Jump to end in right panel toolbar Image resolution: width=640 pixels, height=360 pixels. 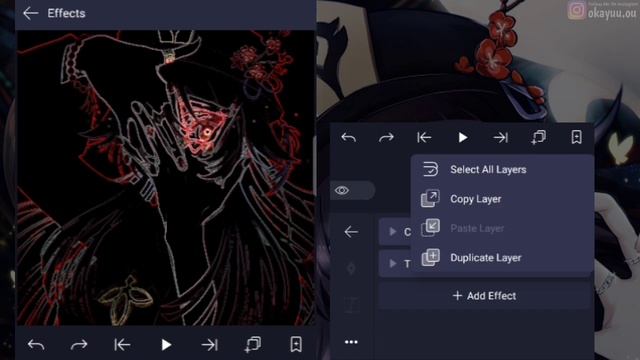[x=500, y=138]
